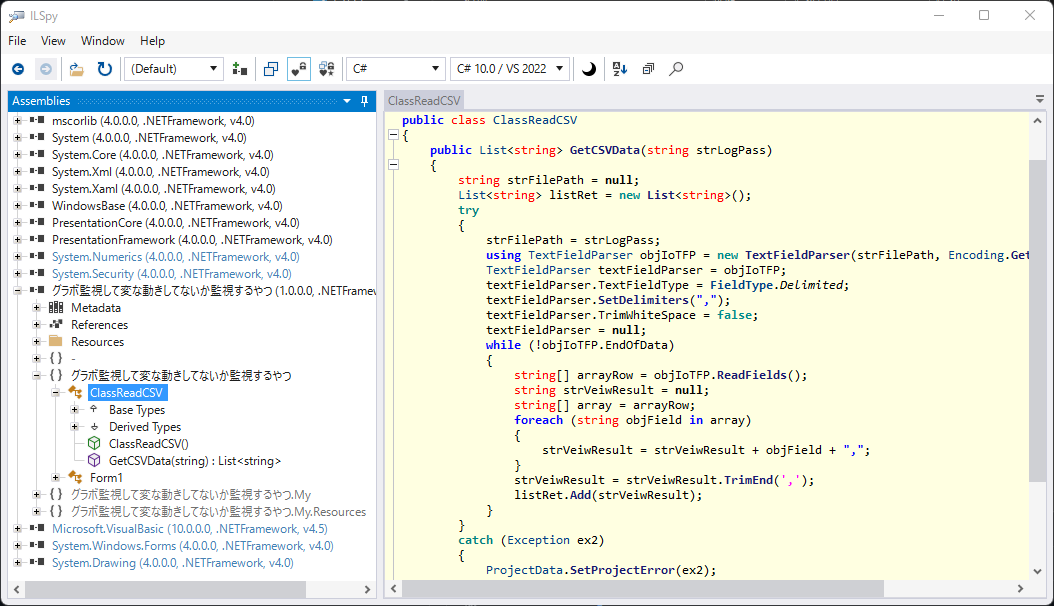Select the ClassReadCSV document tab
The image size is (1054, 606).
click(424, 101)
